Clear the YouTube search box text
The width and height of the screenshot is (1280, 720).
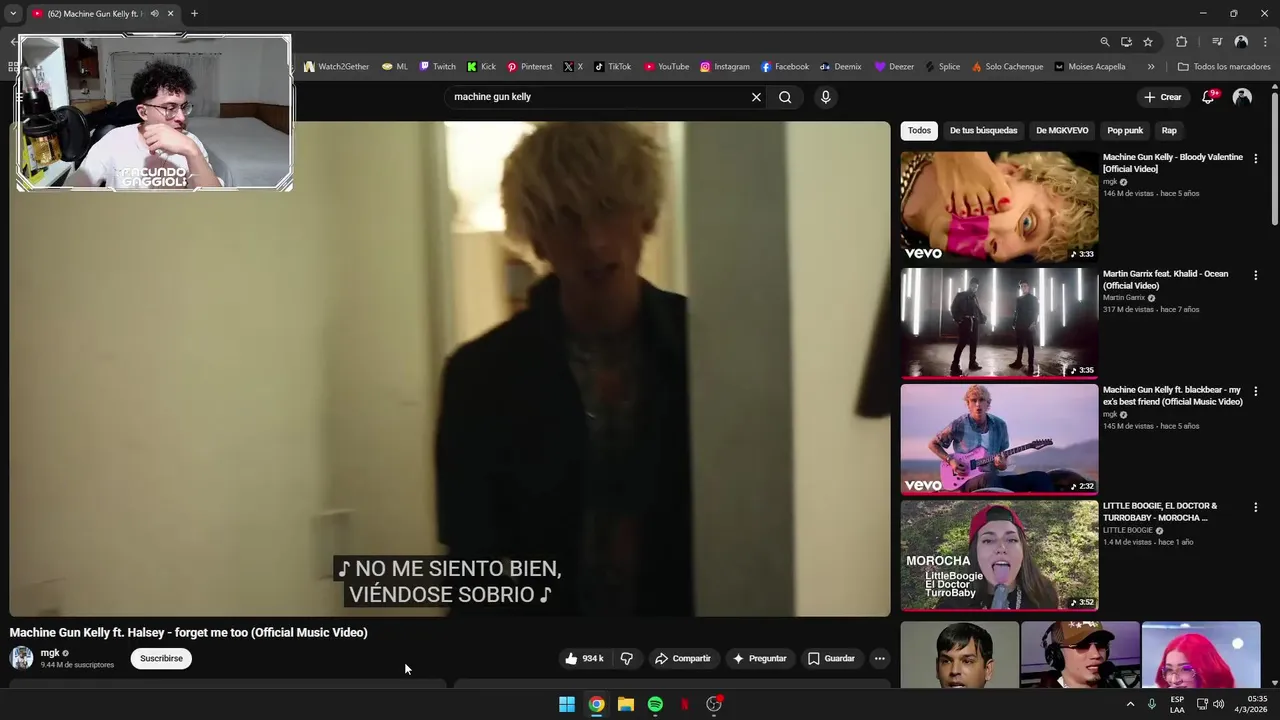756,97
